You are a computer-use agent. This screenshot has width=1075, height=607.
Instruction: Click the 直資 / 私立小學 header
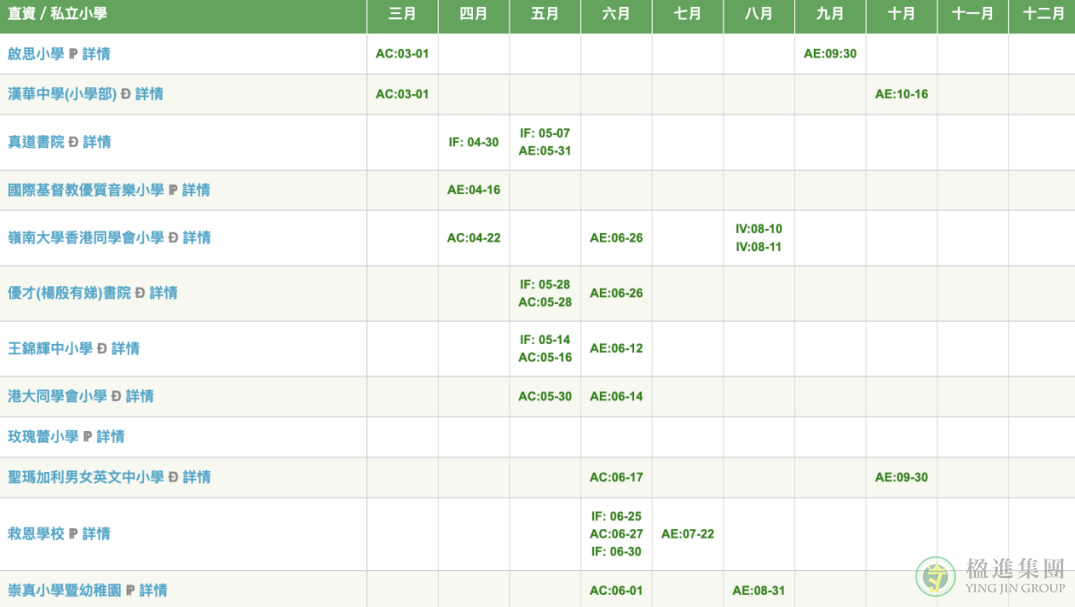click(x=57, y=14)
